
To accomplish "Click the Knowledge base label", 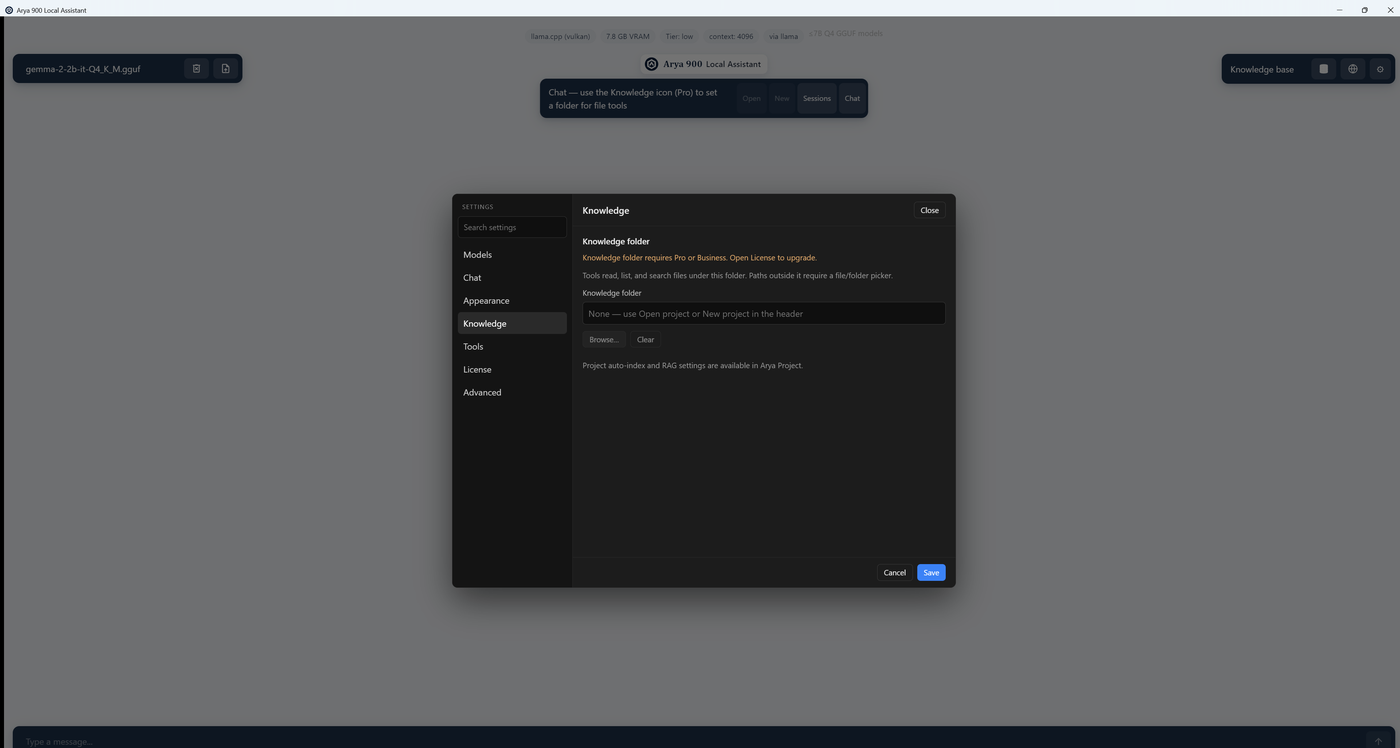I will [1262, 69].
